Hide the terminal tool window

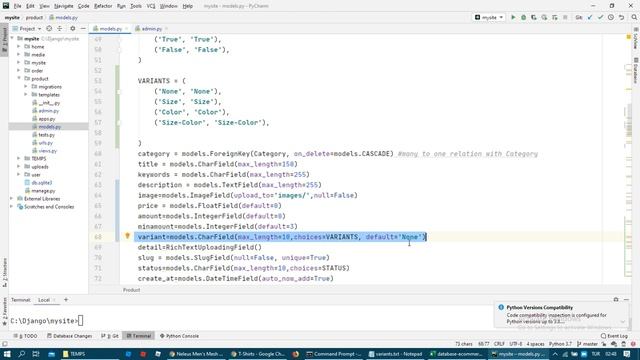point(626,300)
